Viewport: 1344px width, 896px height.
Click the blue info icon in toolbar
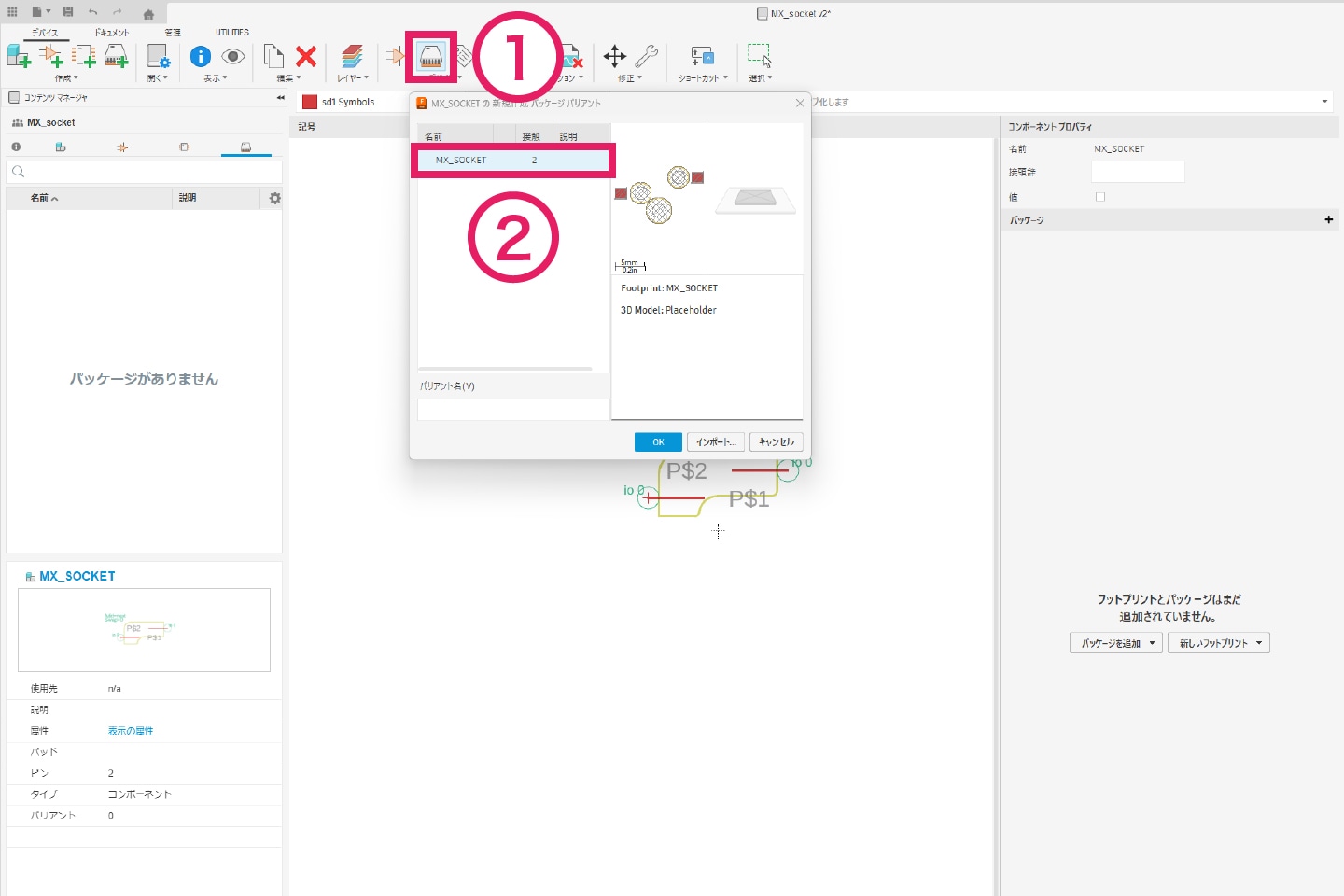tap(200, 57)
